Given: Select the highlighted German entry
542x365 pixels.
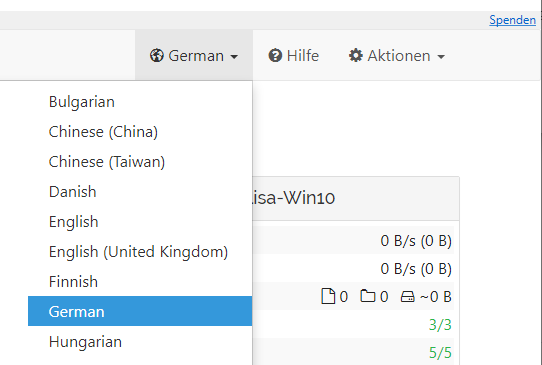Looking at the screenshot, I should click(x=140, y=311).
